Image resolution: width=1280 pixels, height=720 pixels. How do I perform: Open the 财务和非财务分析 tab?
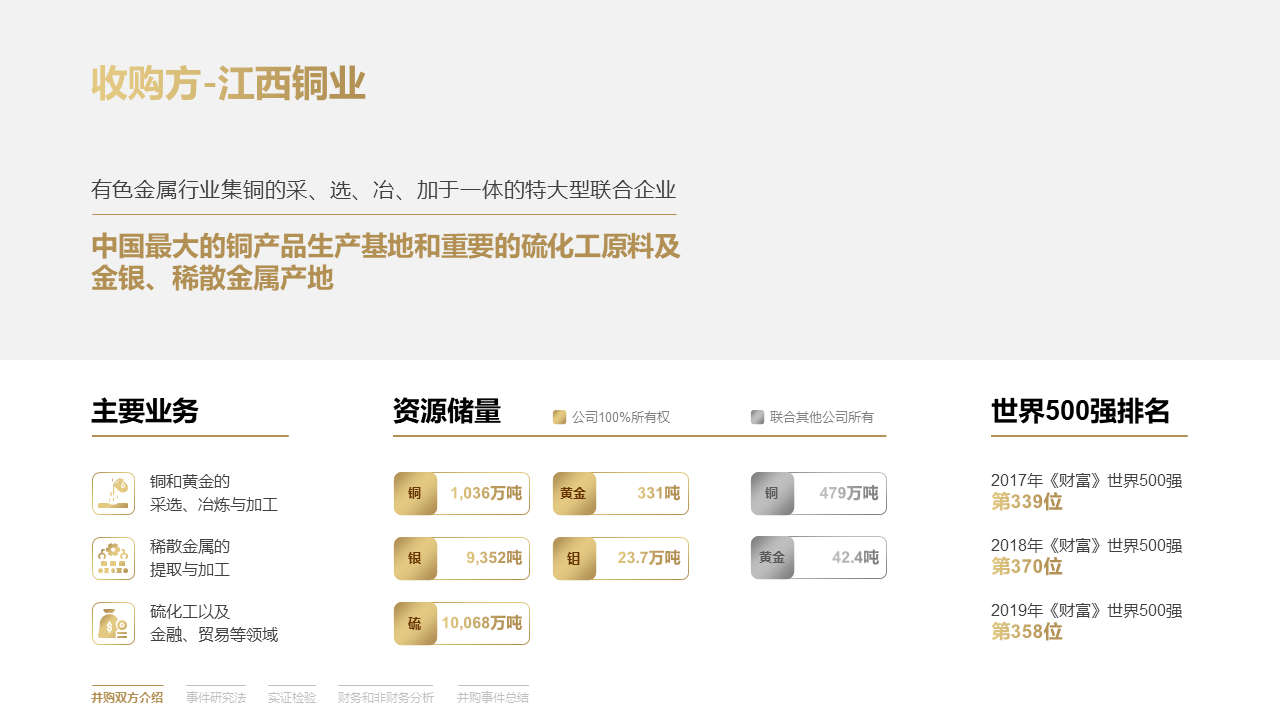[x=386, y=697]
